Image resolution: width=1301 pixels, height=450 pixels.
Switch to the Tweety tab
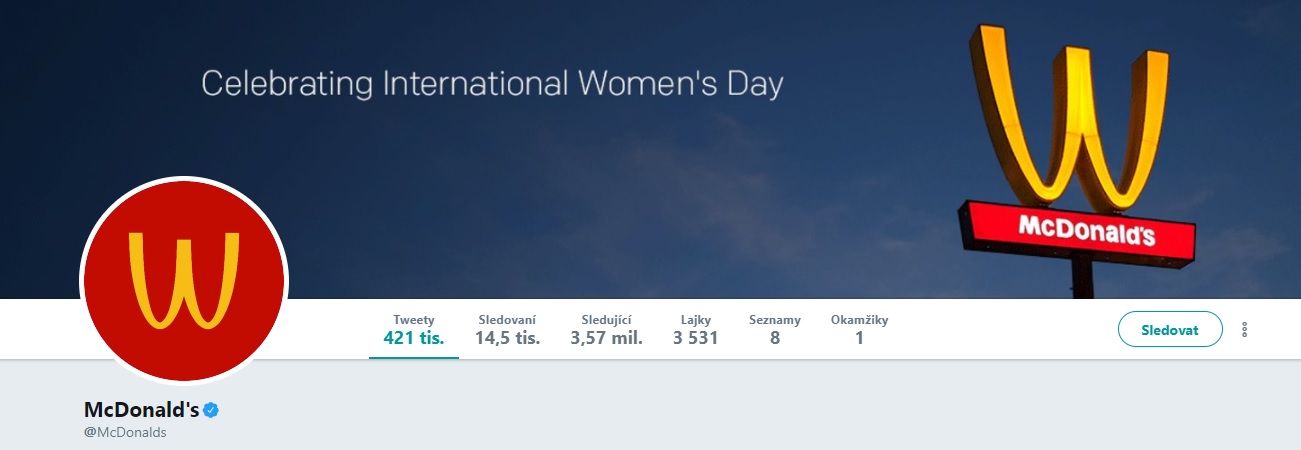pos(414,329)
